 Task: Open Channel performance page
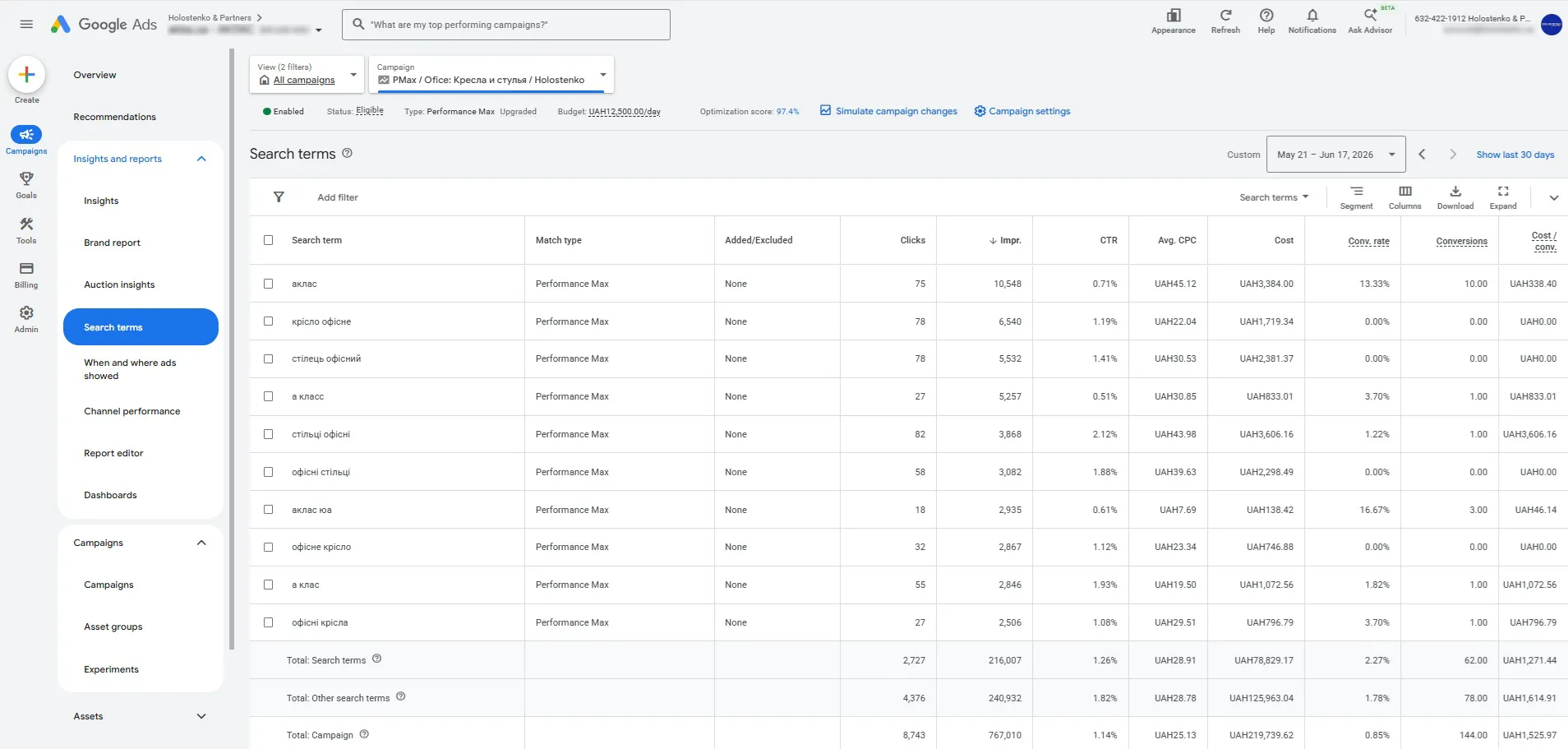click(132, 411)
